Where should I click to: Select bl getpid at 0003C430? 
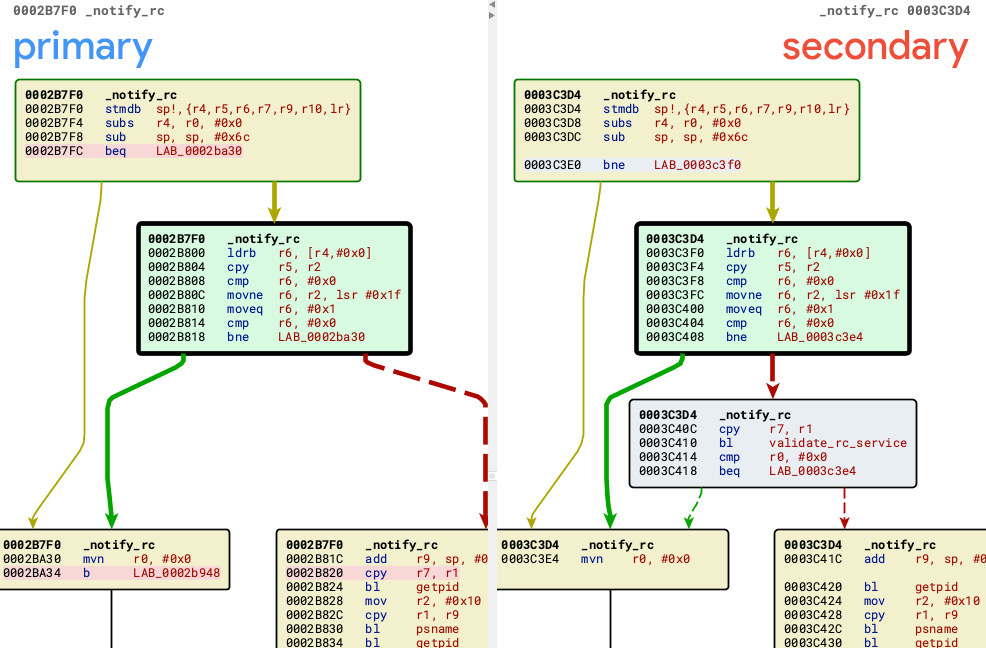[x=871, y=642]
